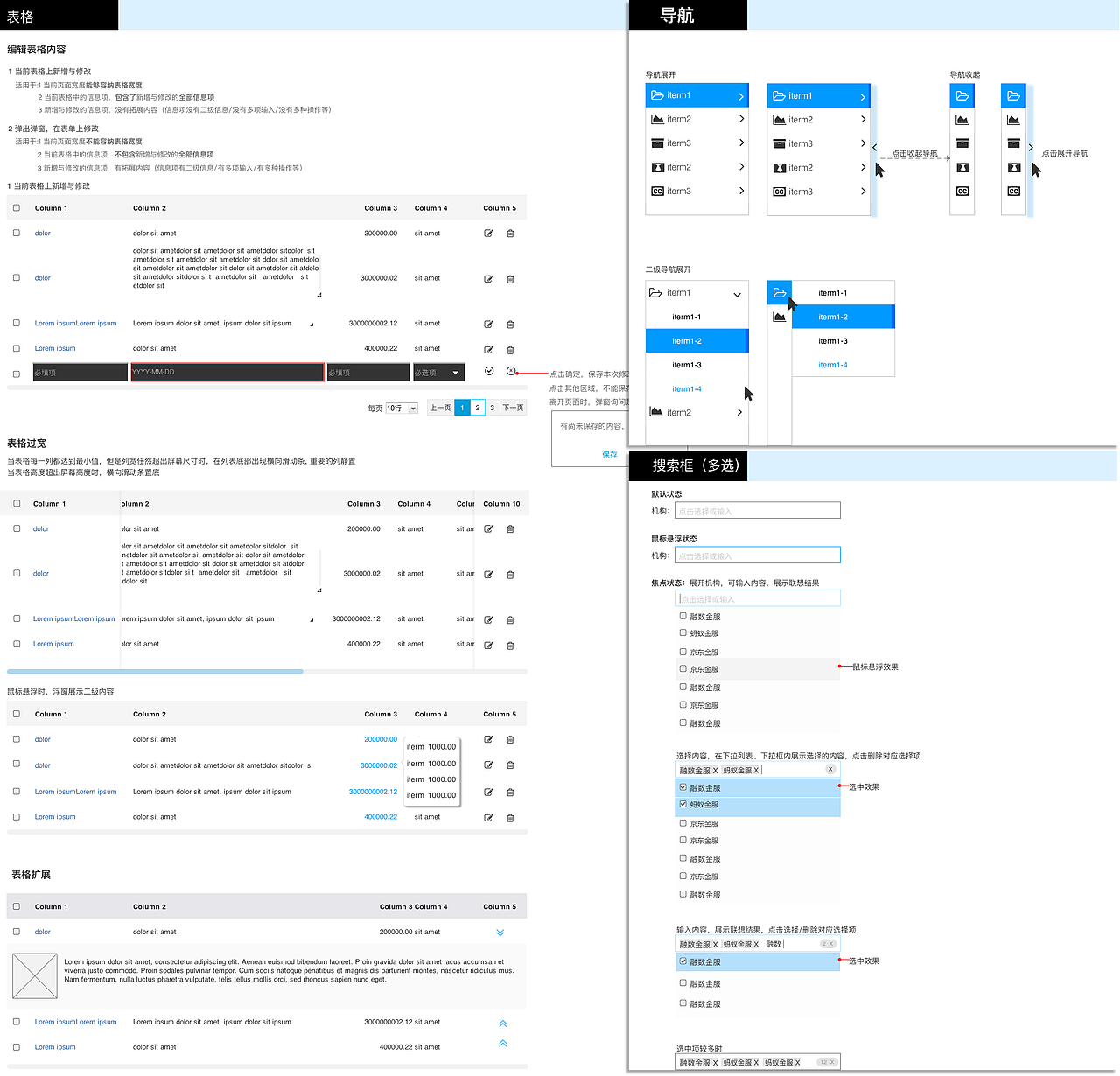Uncheck 融数金服 in the suggestions below the typed 融数

pos(683,961)
